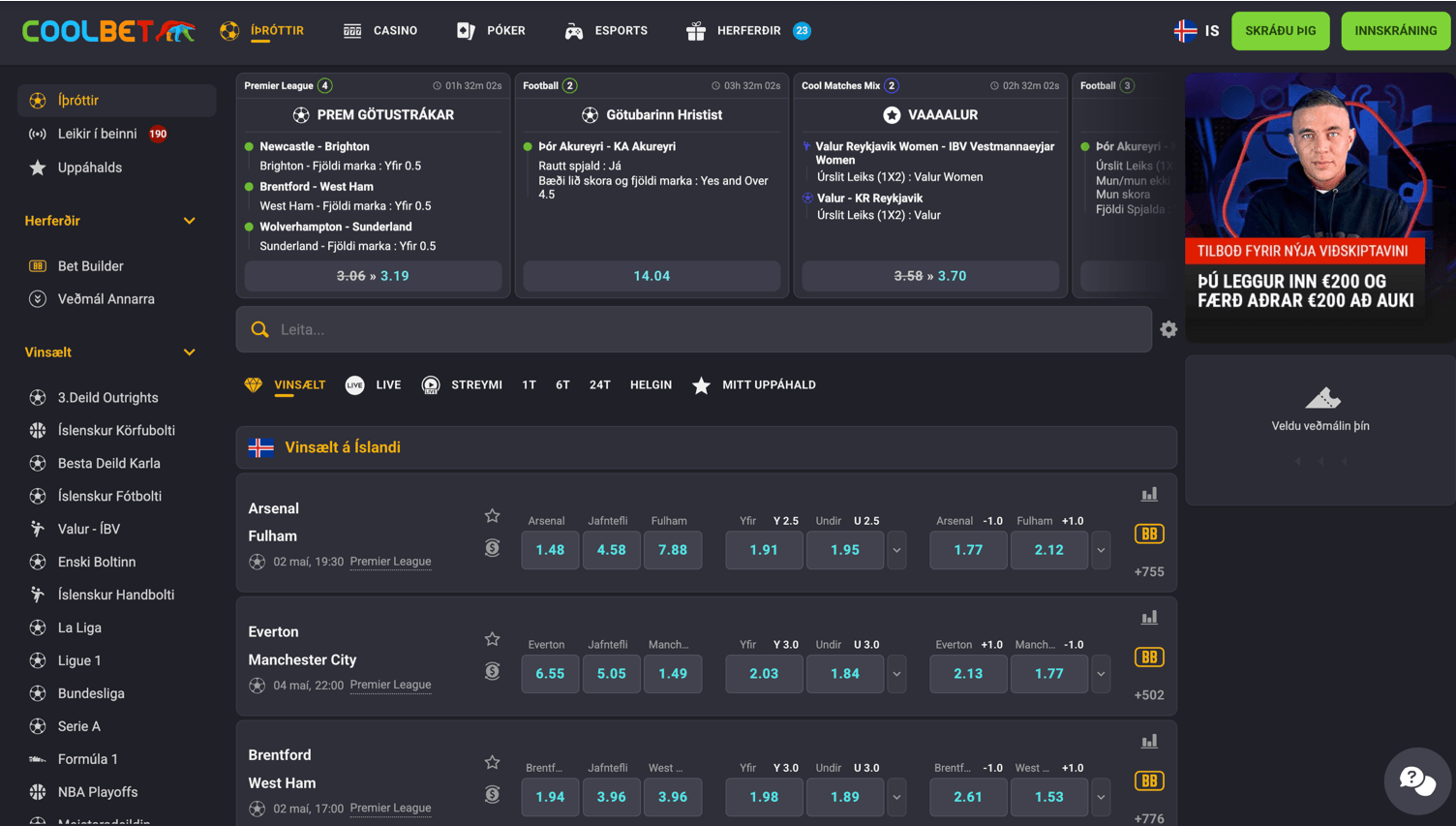1456x826 pixels.
Task: Expand handicap lines for Everton match
Action: pos(1101,674)
